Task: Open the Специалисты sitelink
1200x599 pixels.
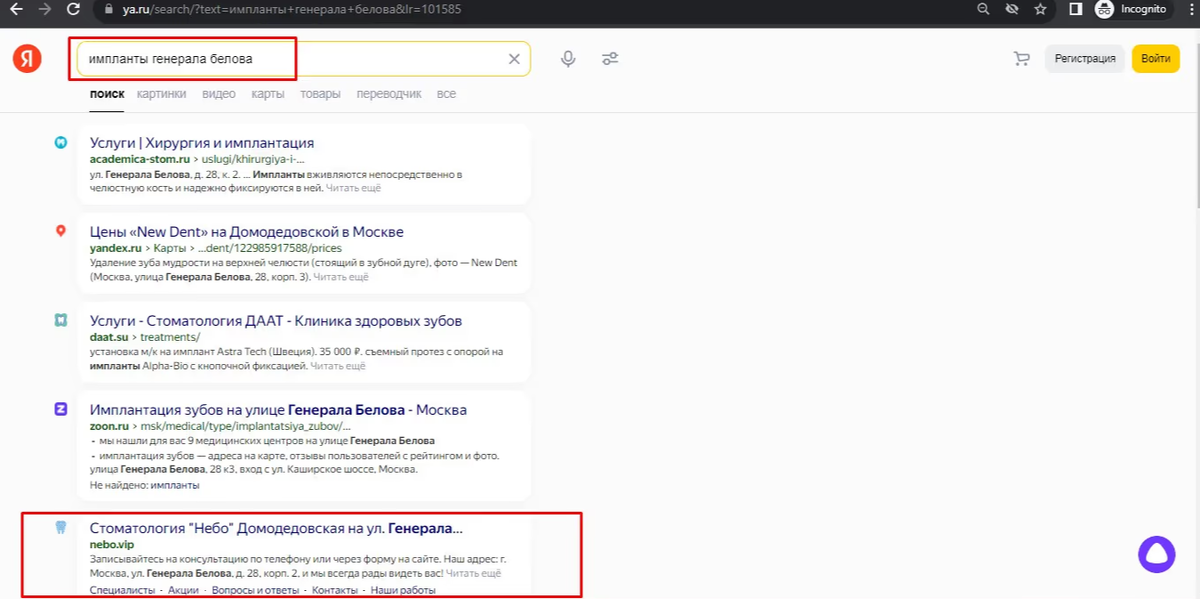Action: click(x=121, y=591)
